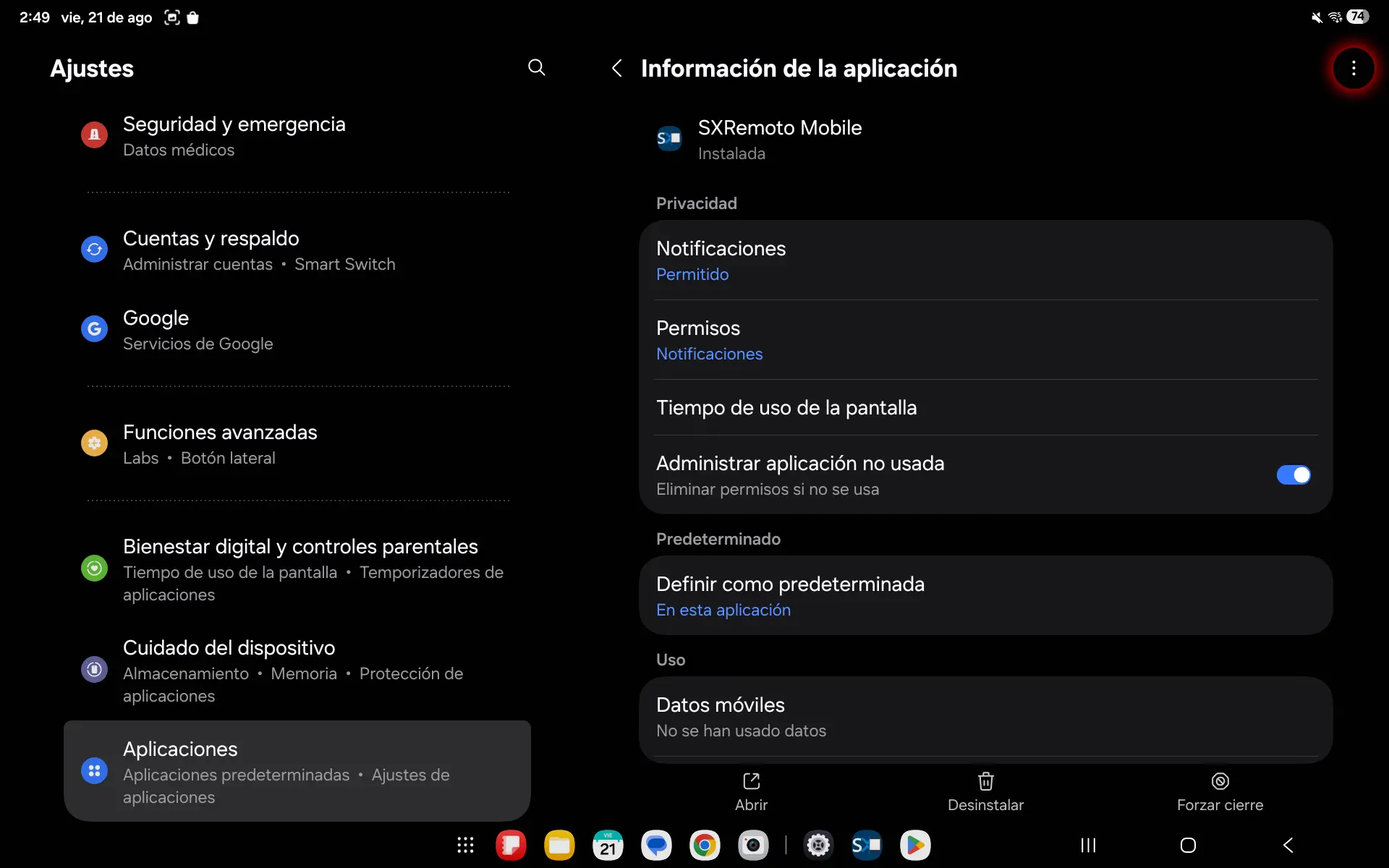Click the battery indicator in status bar
The image size is (1389, 868).
coord(1358,17)
